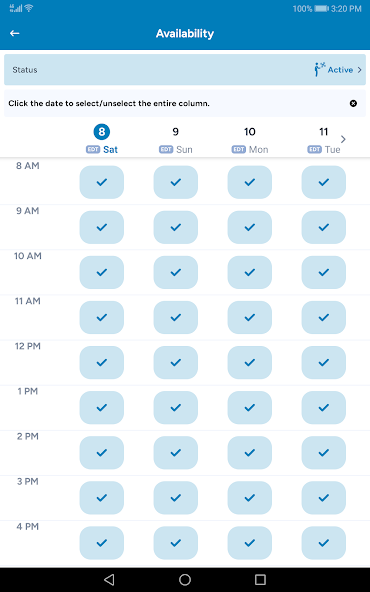Toggle the 4 PM Saturday slot
Viewport: 370px width, 592px height.
coord(102,543)
